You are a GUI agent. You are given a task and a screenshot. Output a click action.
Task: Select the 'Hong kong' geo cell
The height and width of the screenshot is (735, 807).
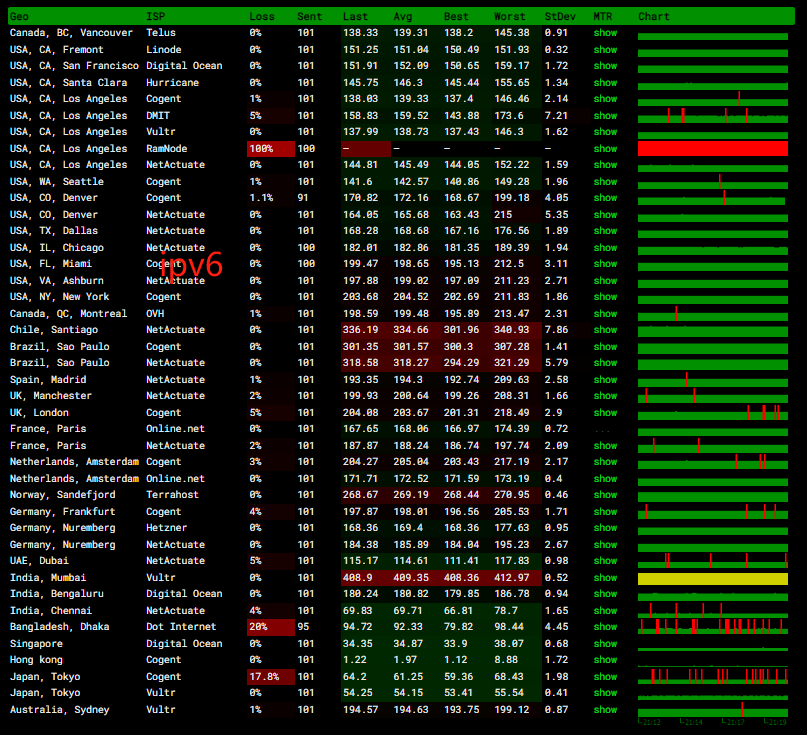click(36, 660)
